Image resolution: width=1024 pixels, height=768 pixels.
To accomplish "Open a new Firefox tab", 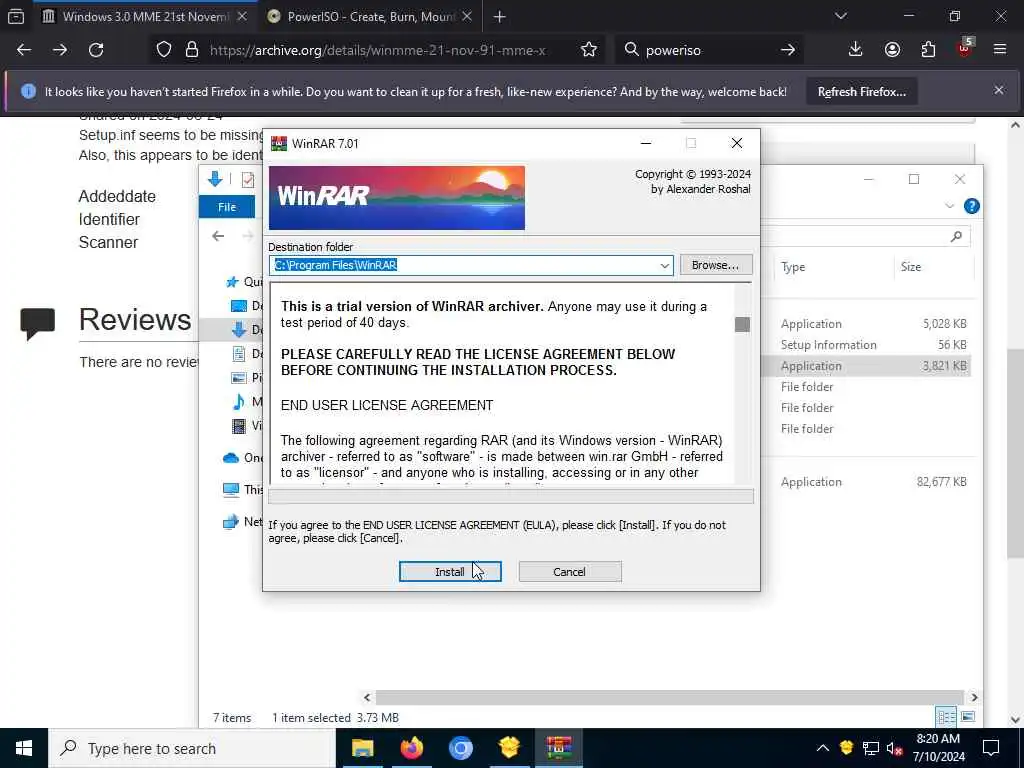I will pyautogui.click(x=500, y=17).
